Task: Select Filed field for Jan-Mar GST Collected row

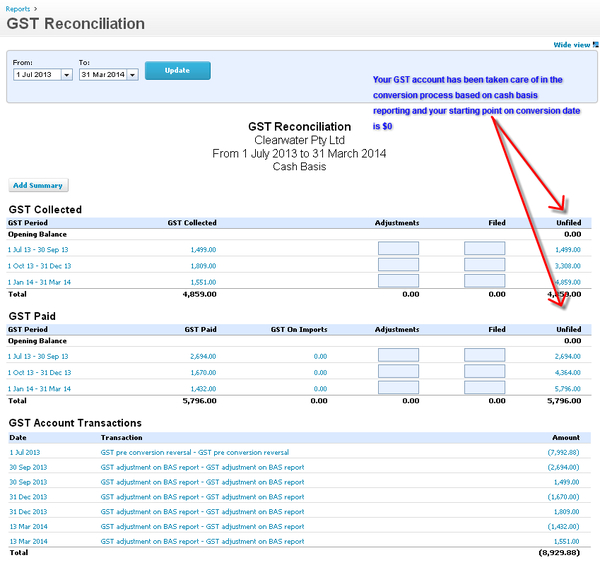Action: 485,281
